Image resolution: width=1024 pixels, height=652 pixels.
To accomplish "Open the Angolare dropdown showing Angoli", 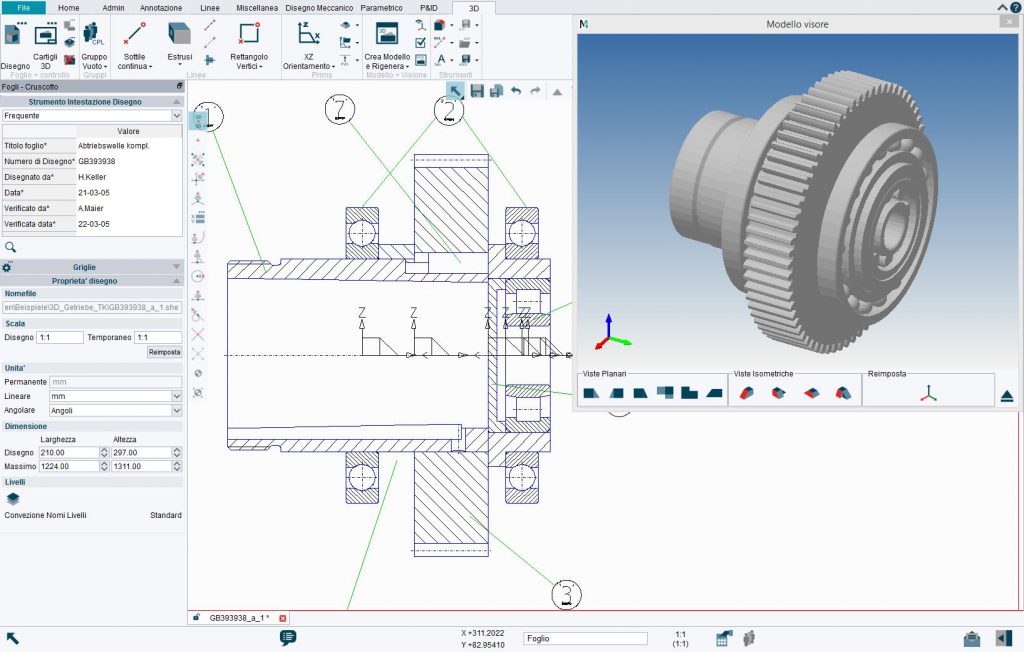I will coord(175,410).
